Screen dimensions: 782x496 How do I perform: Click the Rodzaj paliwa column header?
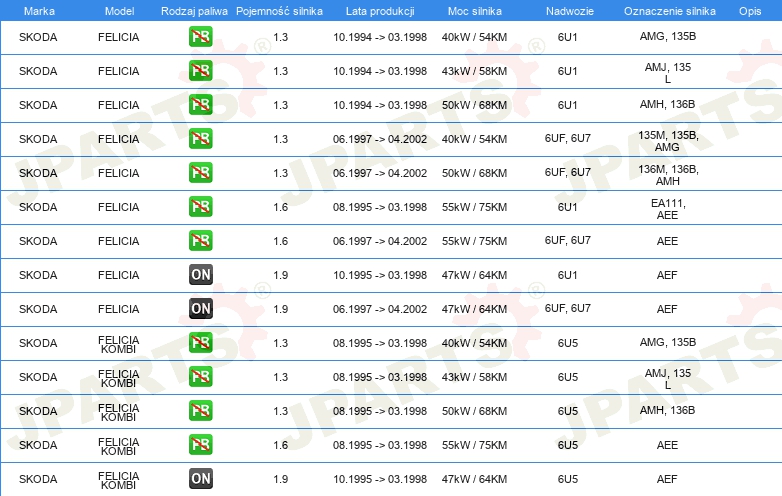click(x=194, y=11)
